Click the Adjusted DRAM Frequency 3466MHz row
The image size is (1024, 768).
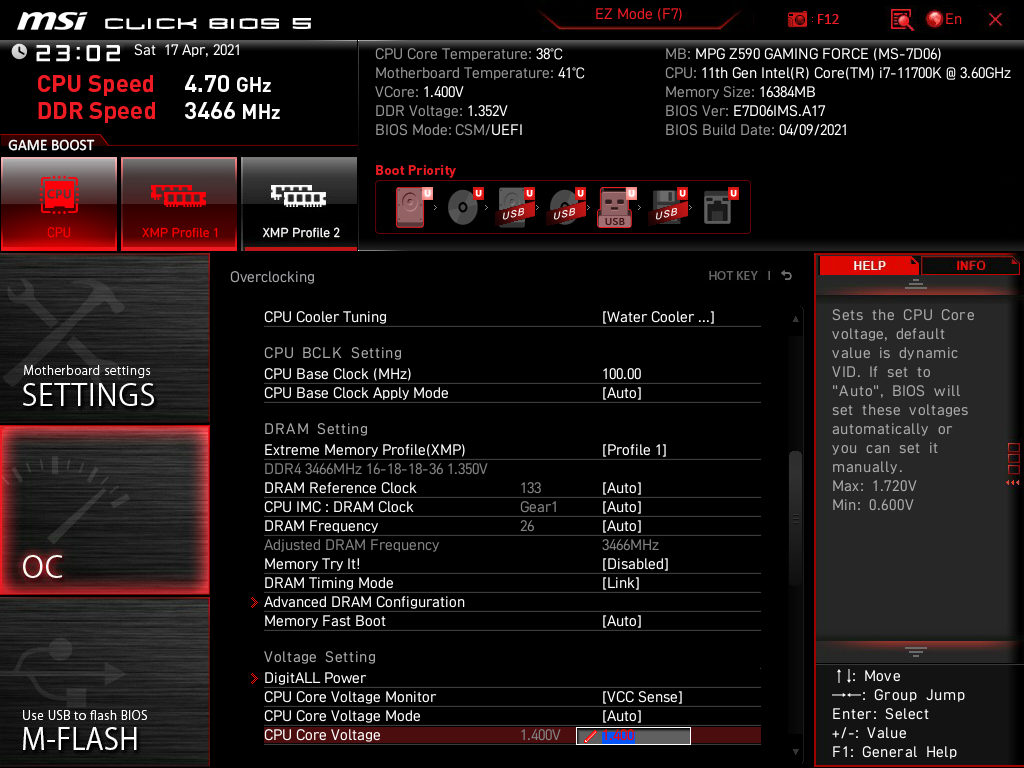512,545
